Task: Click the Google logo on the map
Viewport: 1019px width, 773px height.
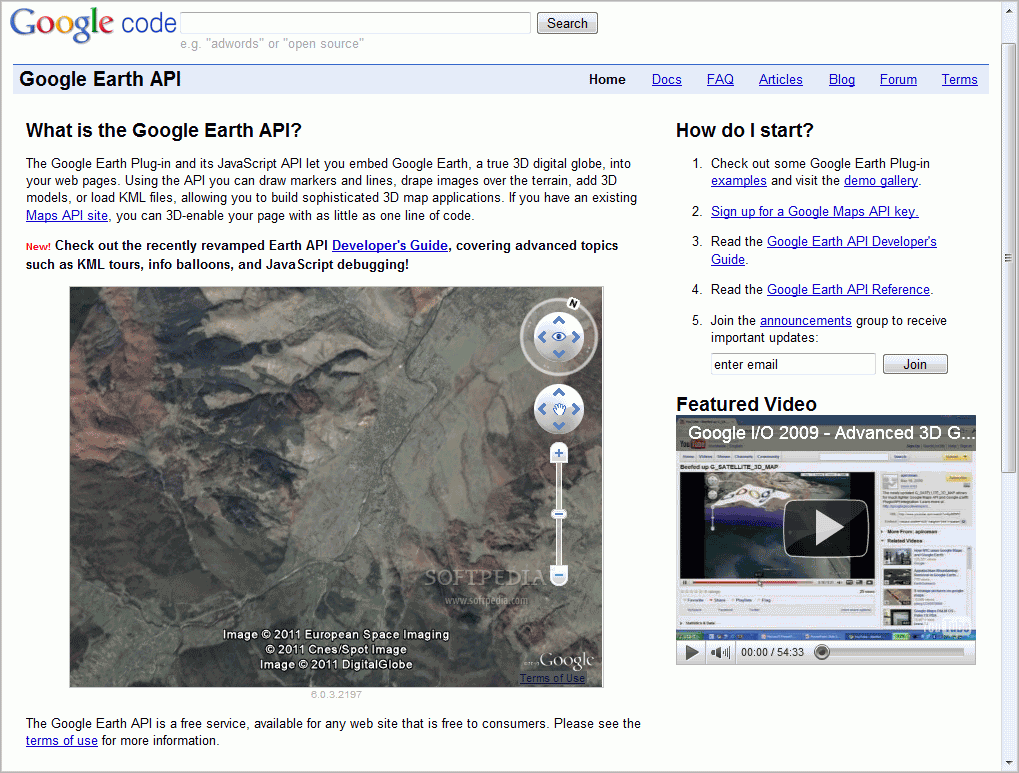Action: click(566, 660)
